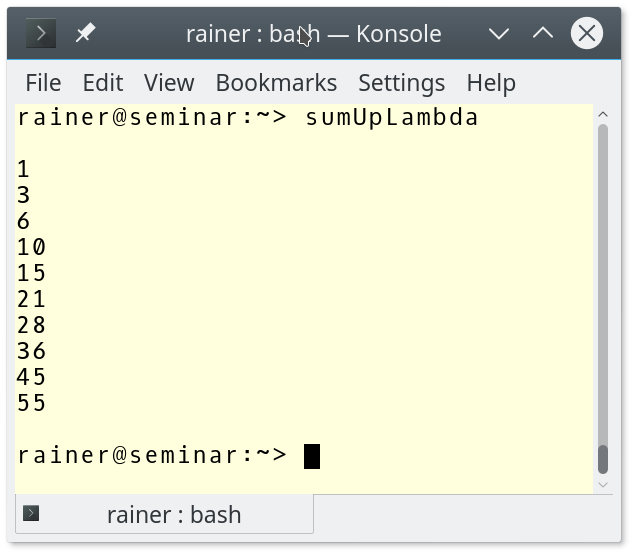Open the Edit menu
The image size is (634, 555).
[x=102, y=83]
